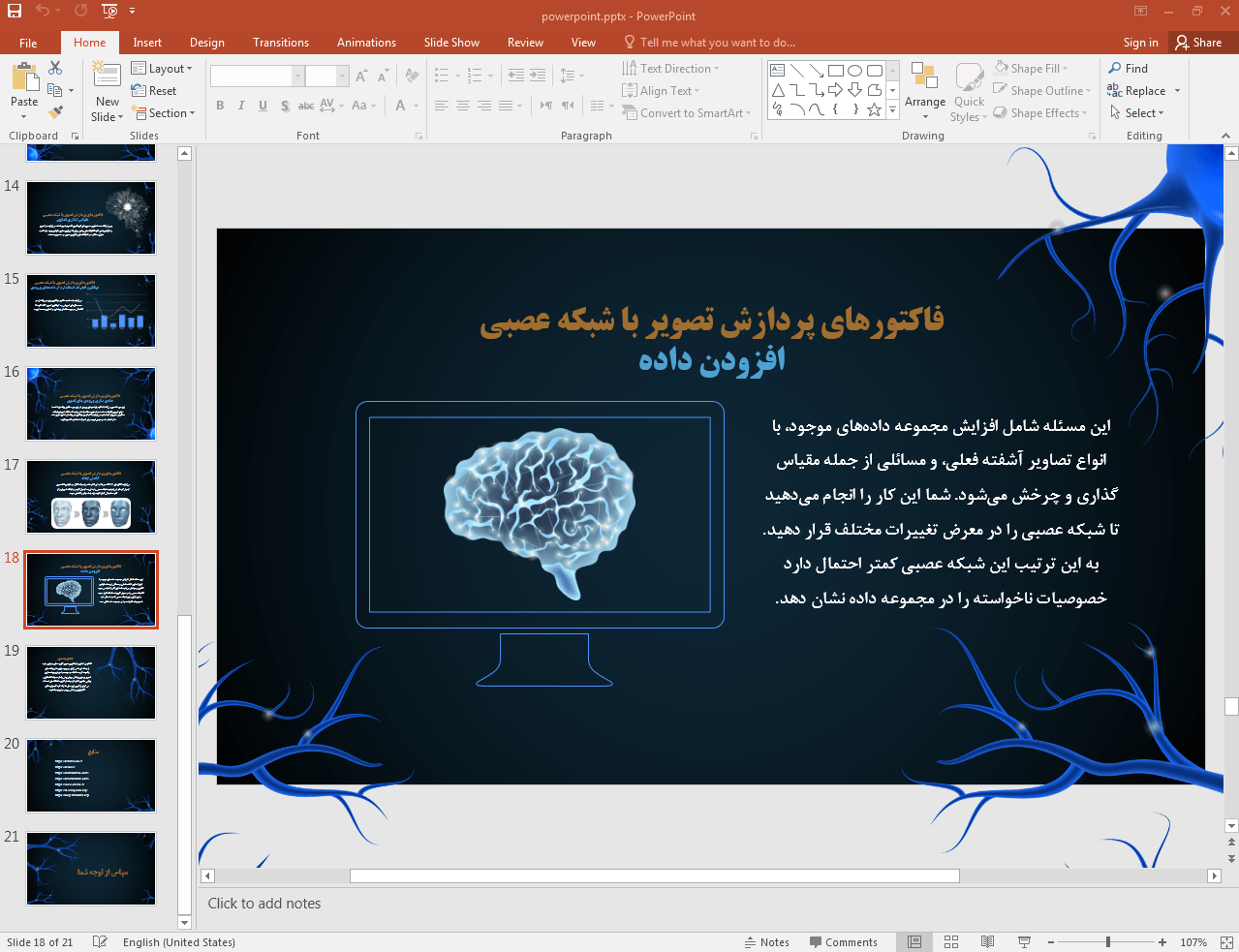Fit slide to current window

(x=1226, y=942)
